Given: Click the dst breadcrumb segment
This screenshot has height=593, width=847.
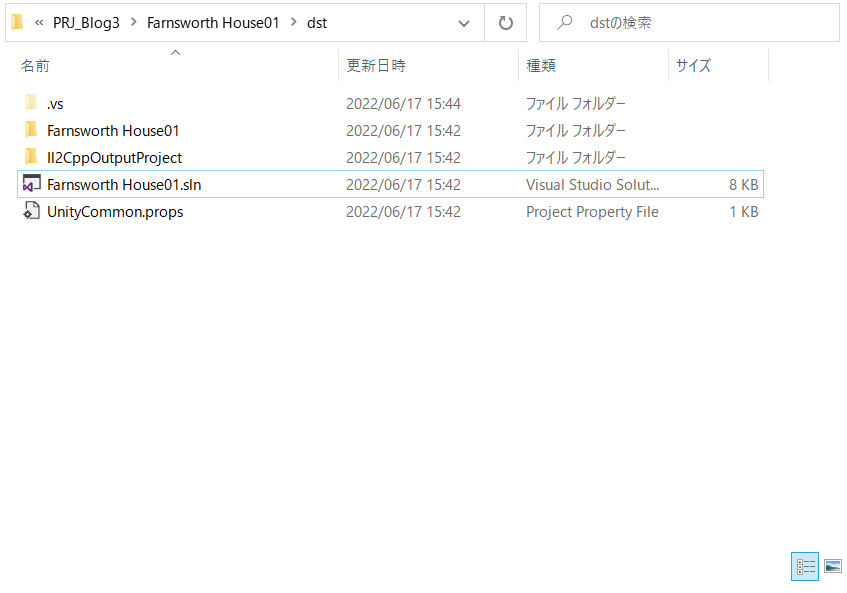Looking at the screenshot, I should [317, 23].
